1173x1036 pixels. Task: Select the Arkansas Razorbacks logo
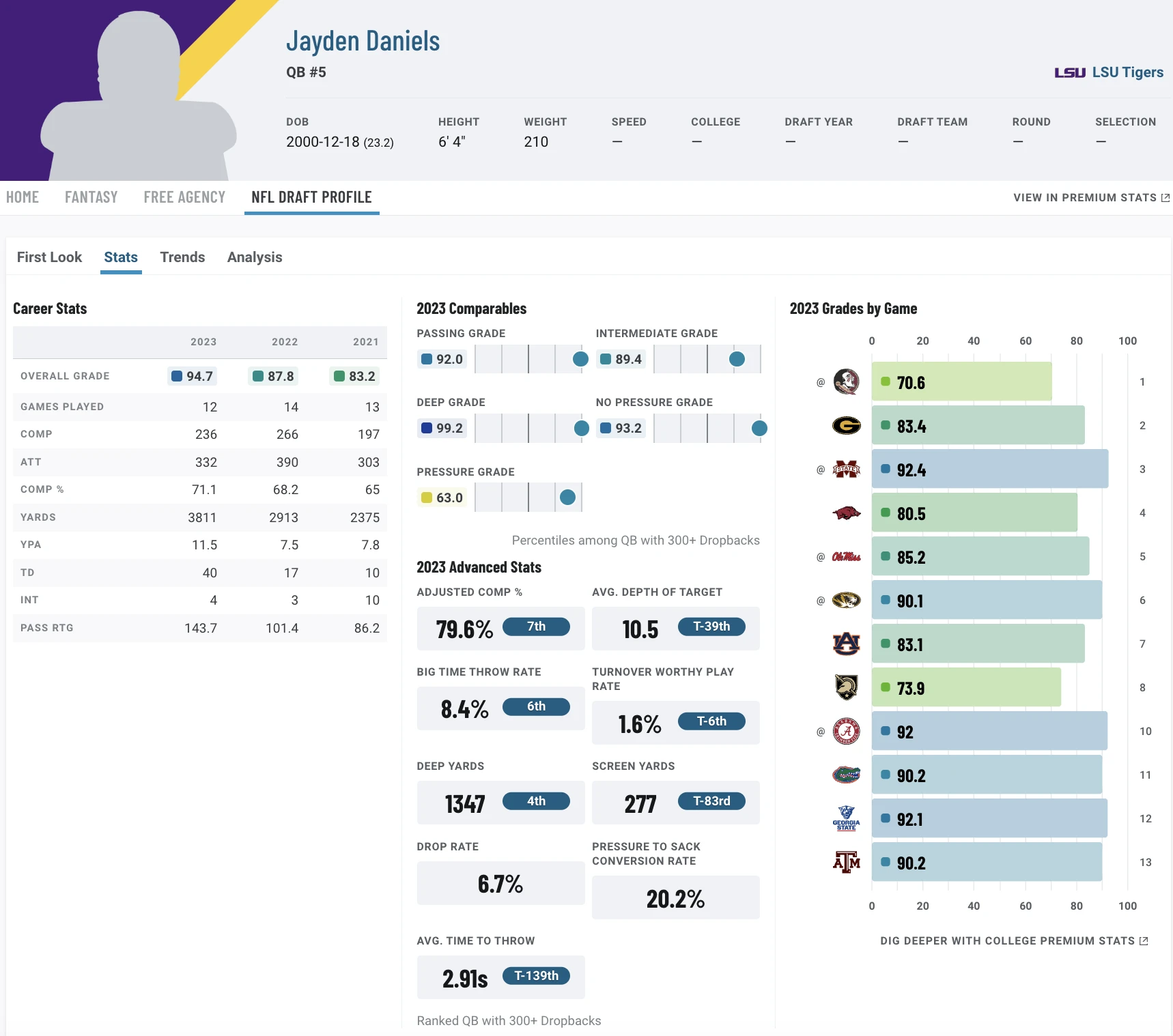[x=846, y=513]
